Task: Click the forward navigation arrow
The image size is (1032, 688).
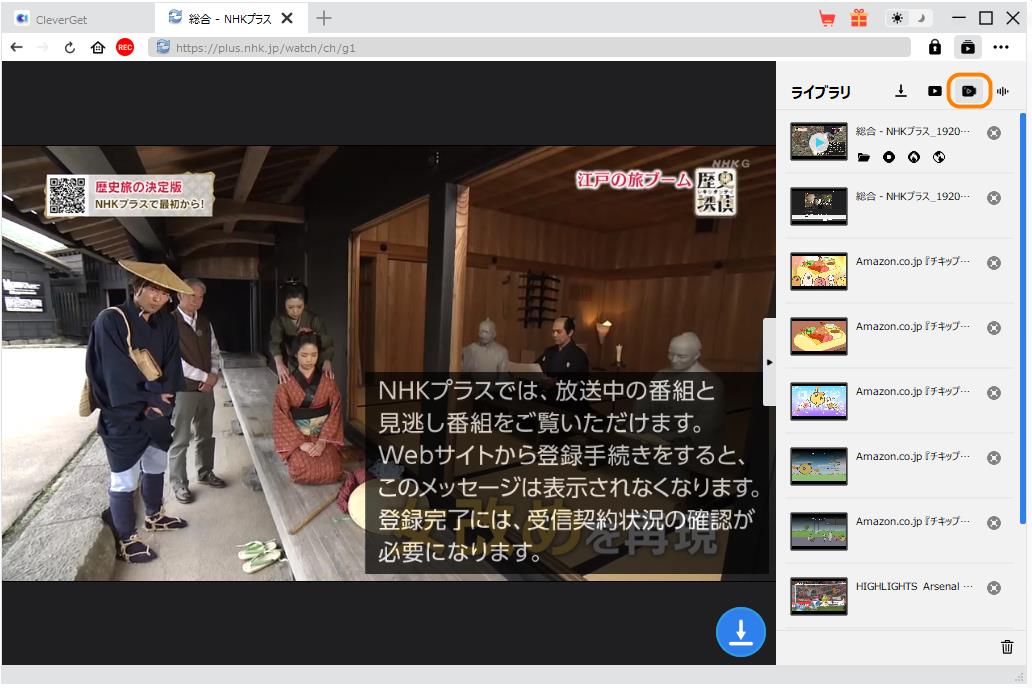Action: (x=43, y=47)
